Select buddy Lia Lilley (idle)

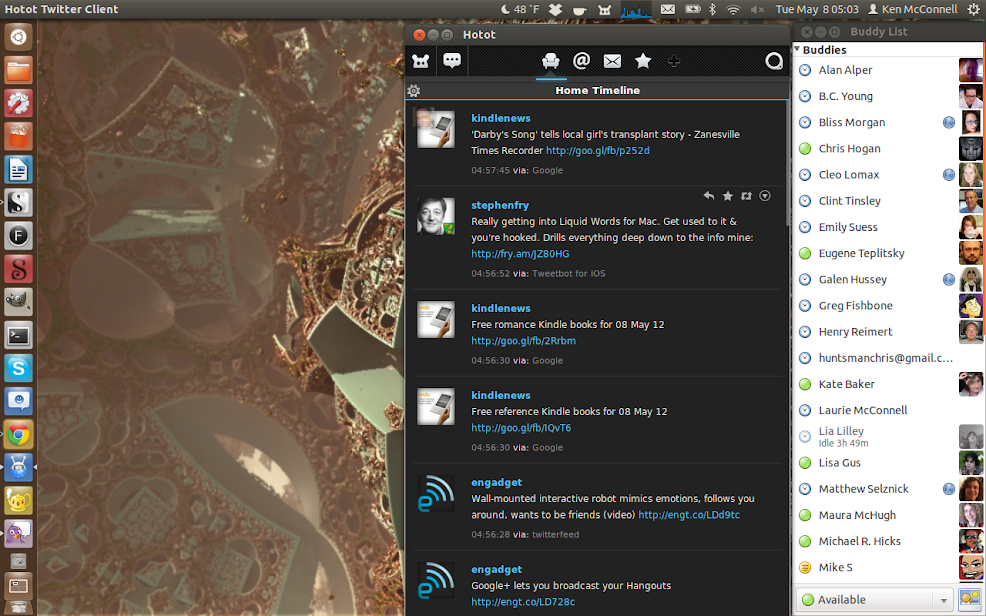pos(889,436)
